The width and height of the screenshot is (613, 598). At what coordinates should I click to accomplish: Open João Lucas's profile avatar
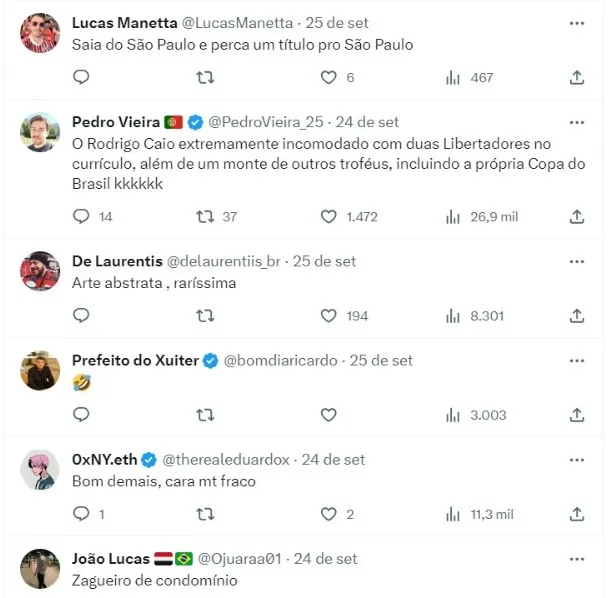point(40,568)
